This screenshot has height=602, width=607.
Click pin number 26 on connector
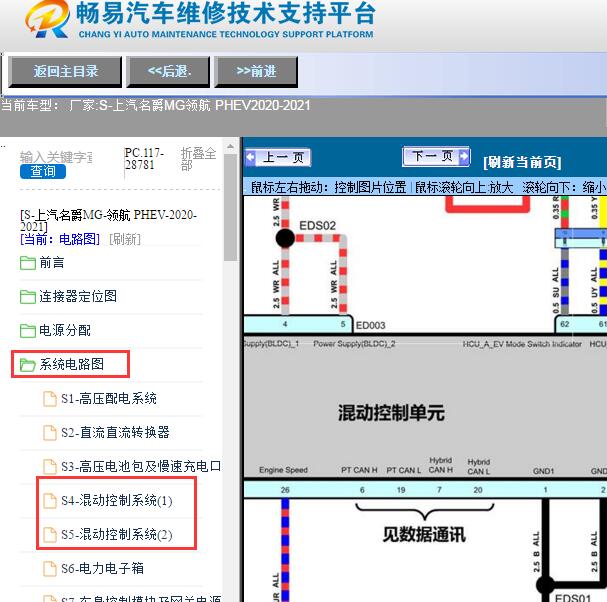285,490
